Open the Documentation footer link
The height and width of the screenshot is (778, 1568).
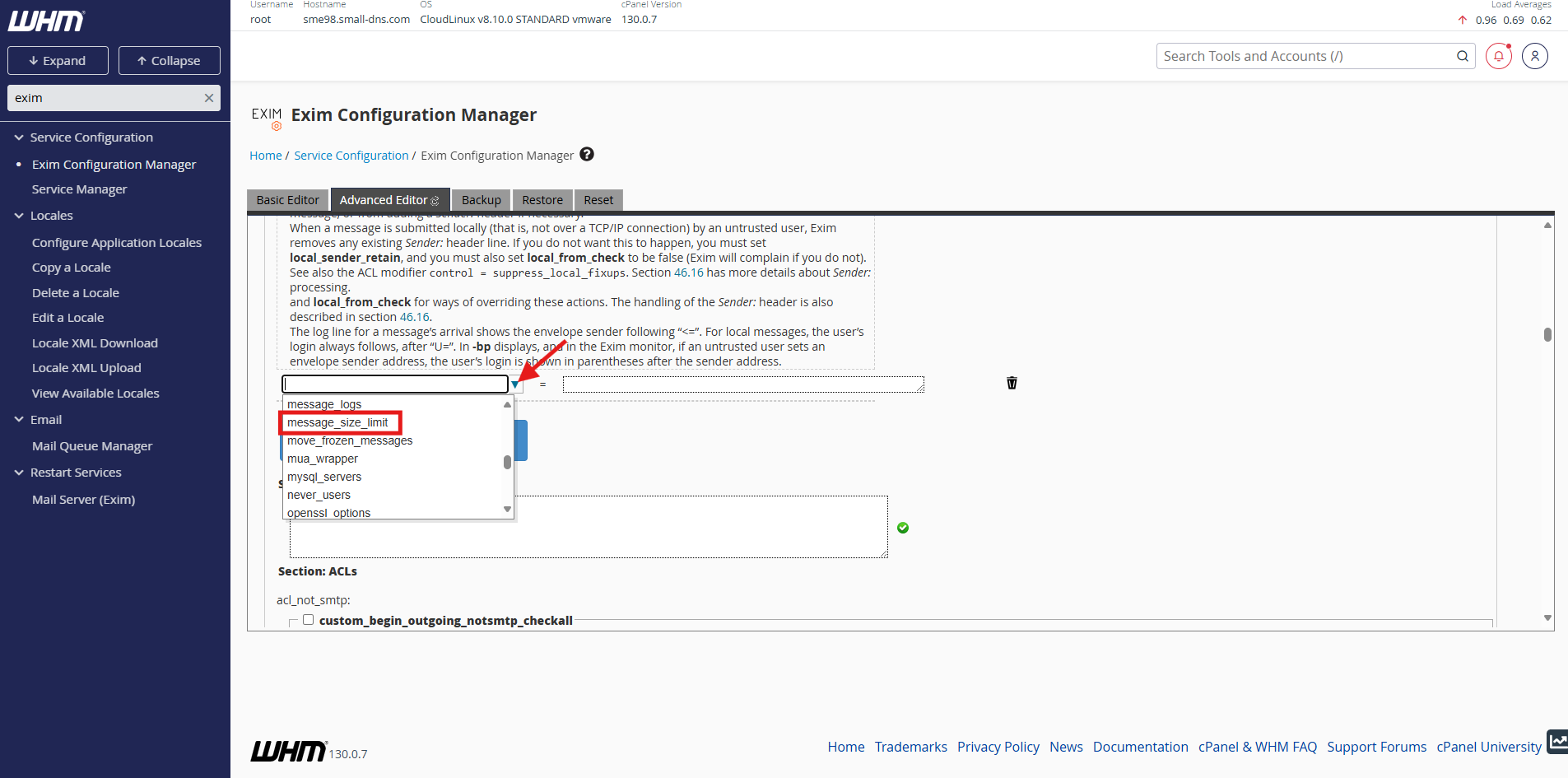pyautogui.click(x=1141, y=747)
